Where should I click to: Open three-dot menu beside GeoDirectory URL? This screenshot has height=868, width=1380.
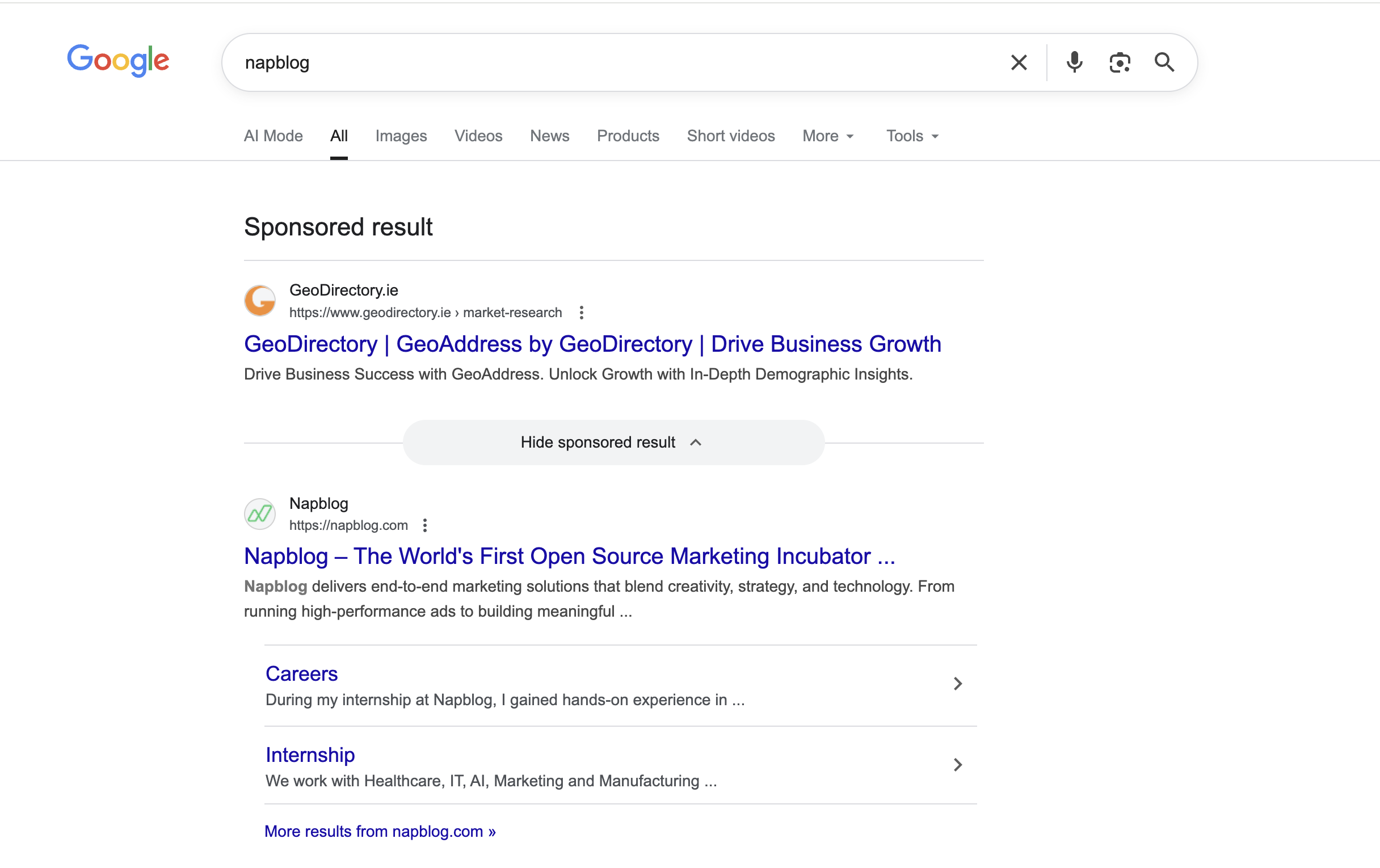(x=581, y=312)
